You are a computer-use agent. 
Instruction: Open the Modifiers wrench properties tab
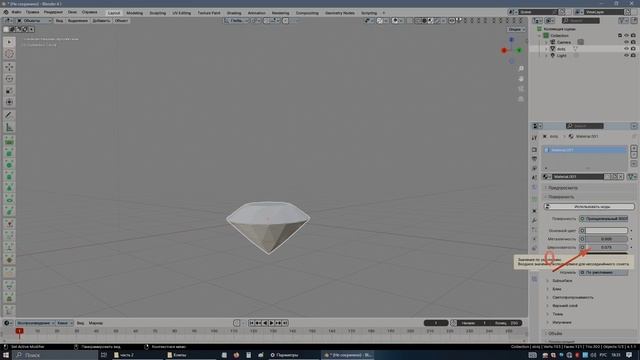click(x=534, y=220)
